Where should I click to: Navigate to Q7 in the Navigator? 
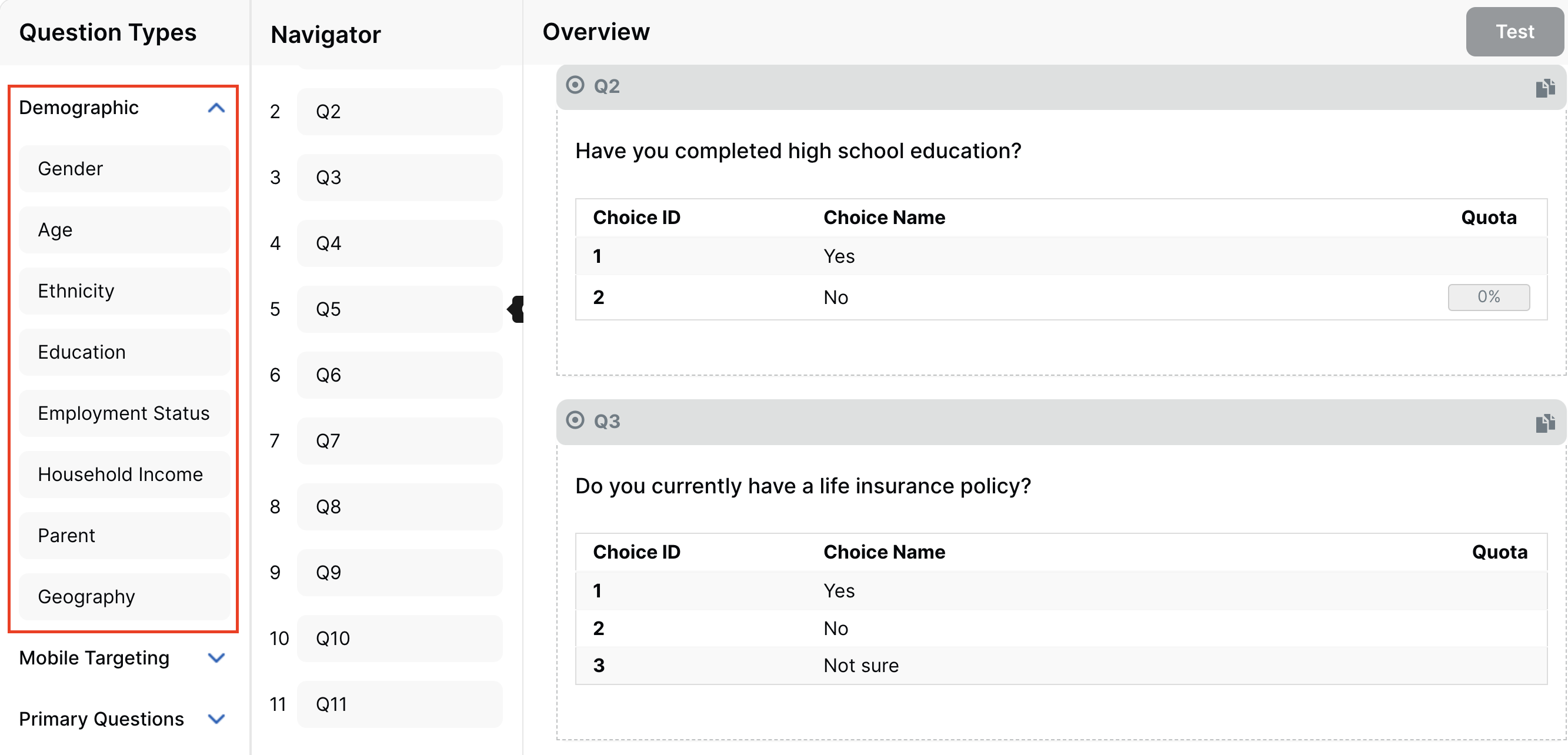(399, 440)
